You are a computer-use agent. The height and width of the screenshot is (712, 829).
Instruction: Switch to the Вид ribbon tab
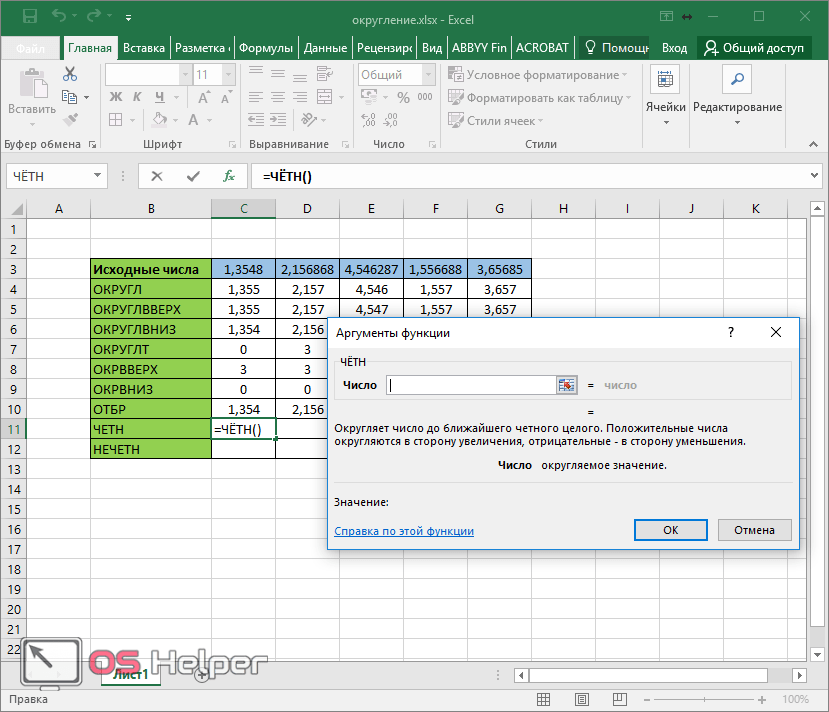pos(432,48)
